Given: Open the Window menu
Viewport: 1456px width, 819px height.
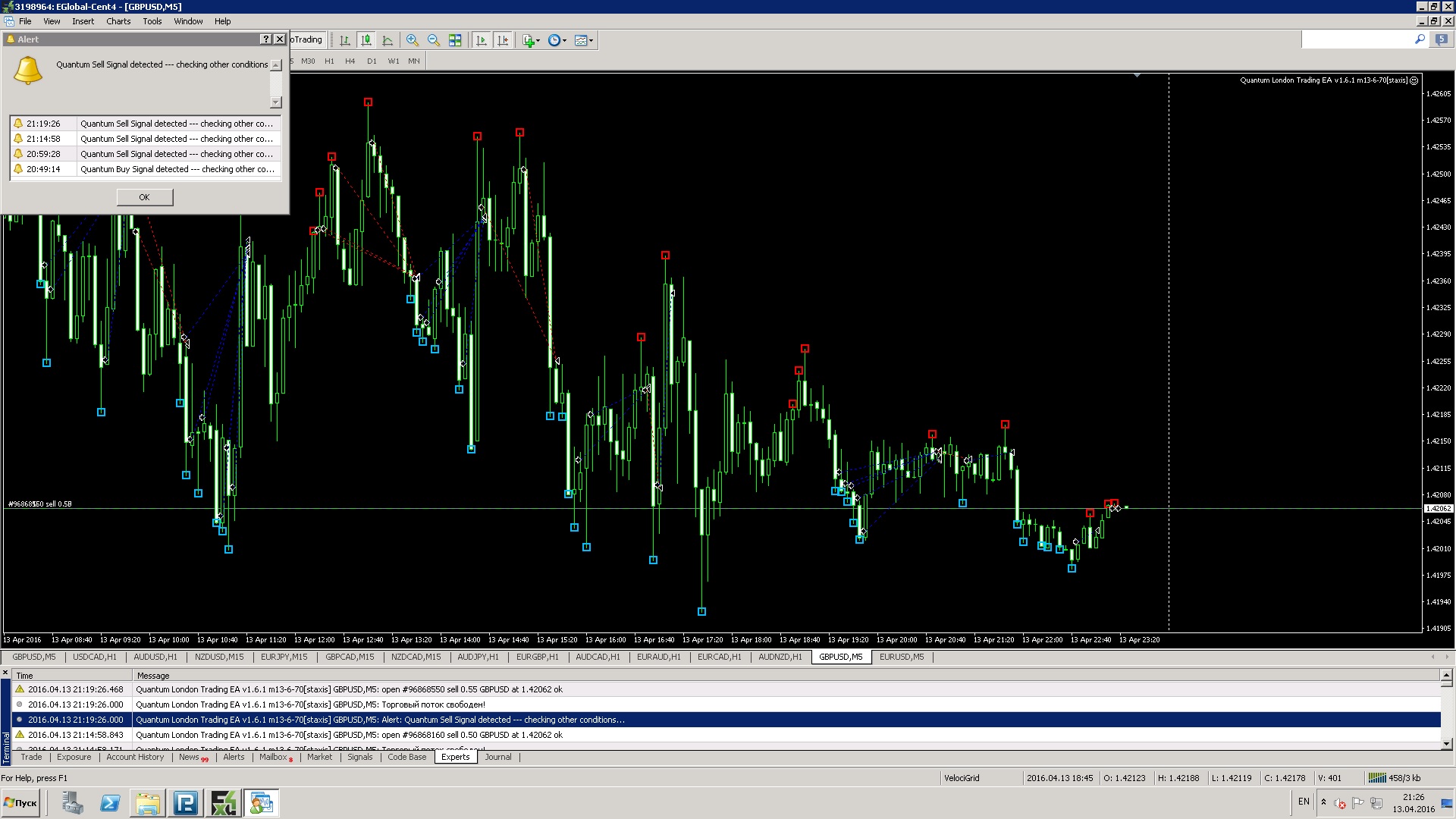Looking at the screenshot, I should tap(188, 21).
